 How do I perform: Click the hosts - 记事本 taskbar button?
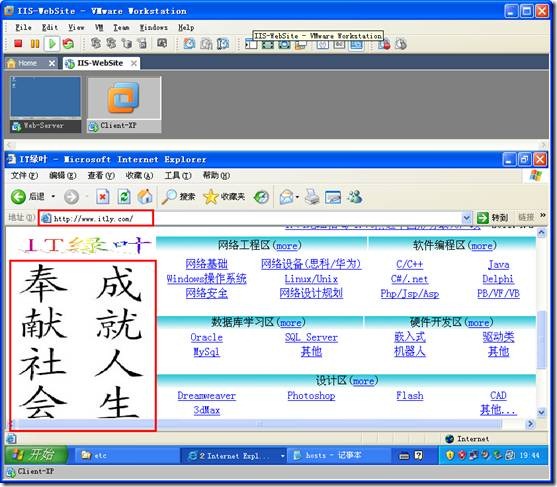339,455
